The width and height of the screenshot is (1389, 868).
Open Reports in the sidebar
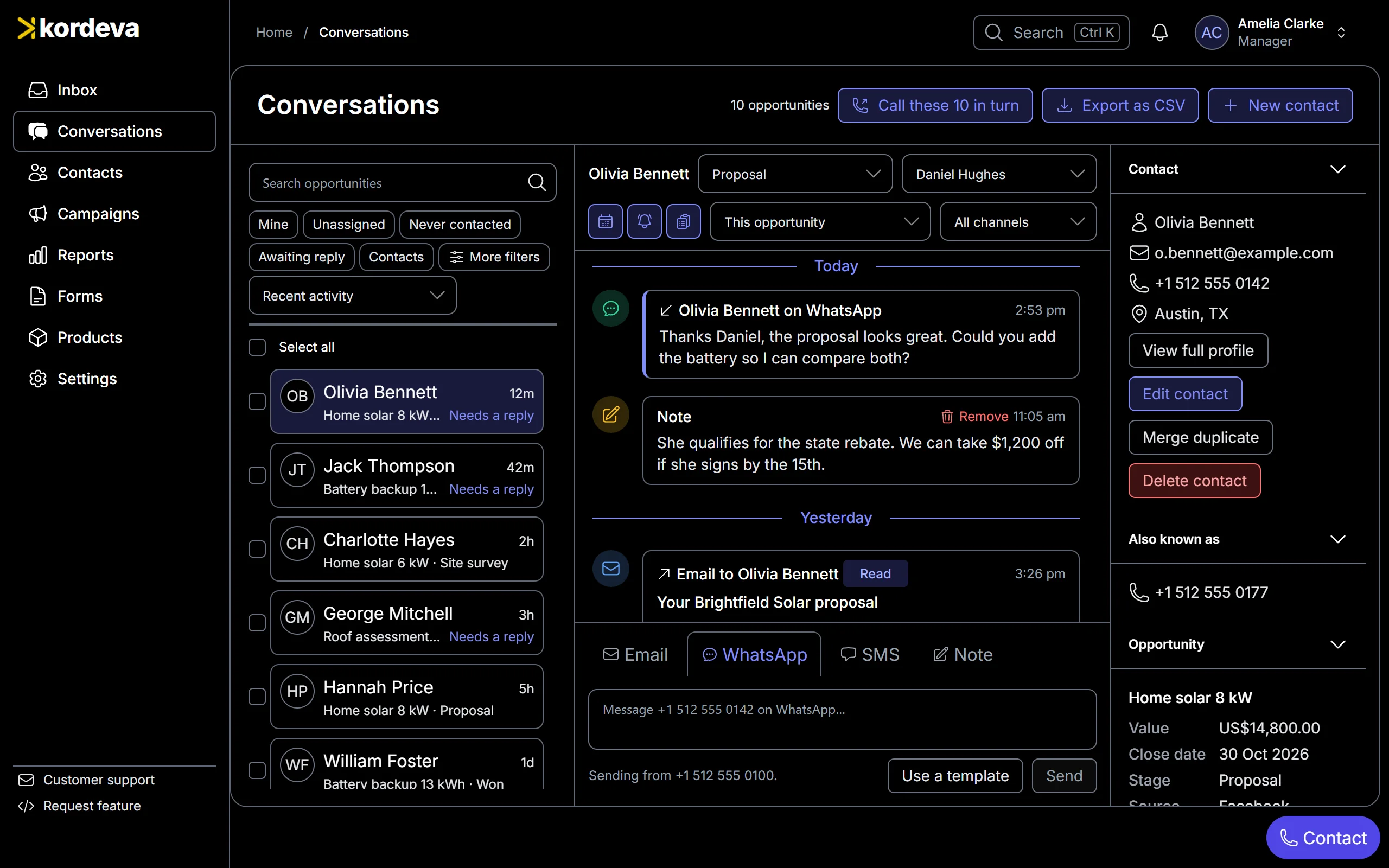pyautogui.click(x=114, y=255)
